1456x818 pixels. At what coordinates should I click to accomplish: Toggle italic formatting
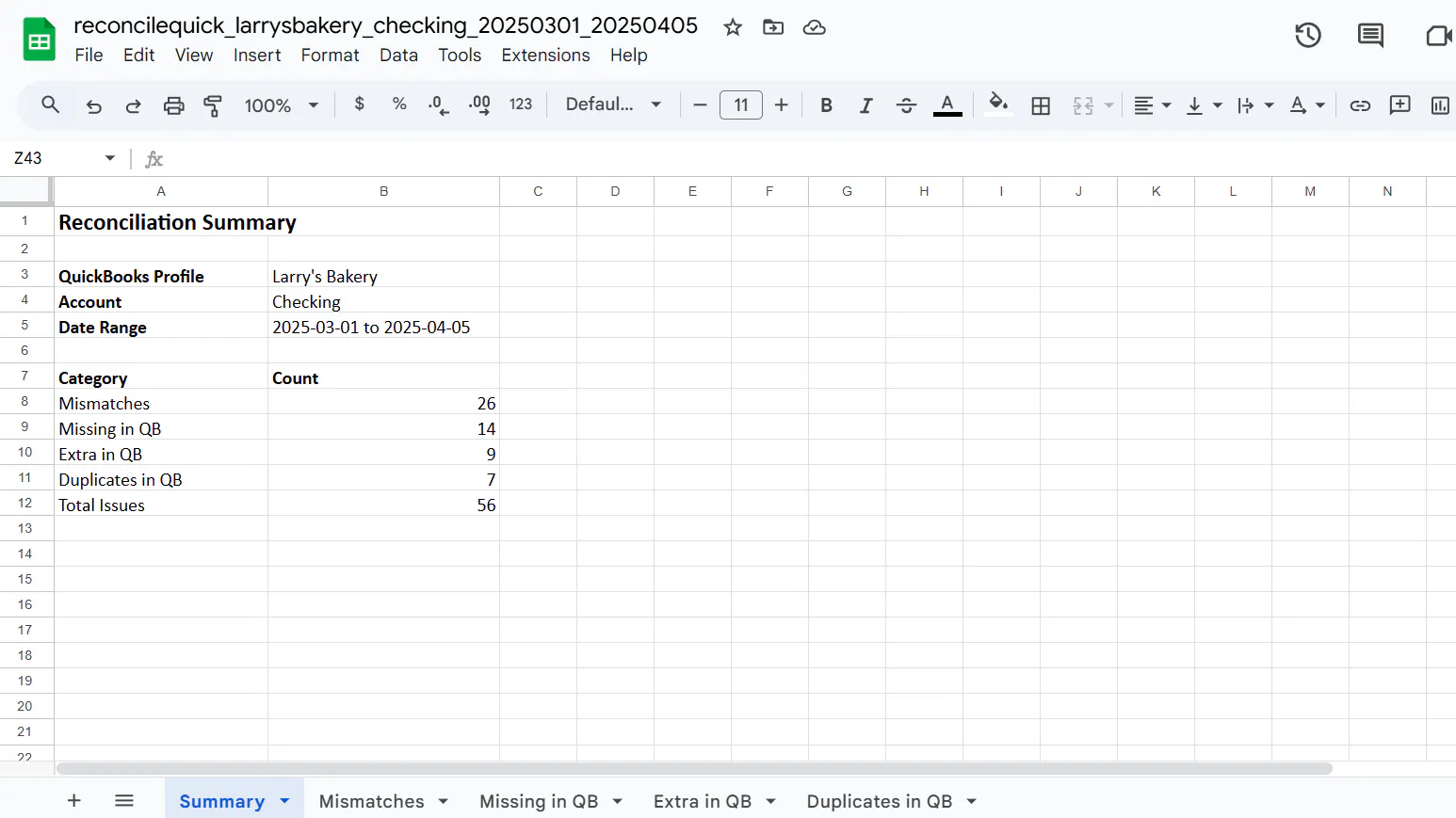point(866,105)
